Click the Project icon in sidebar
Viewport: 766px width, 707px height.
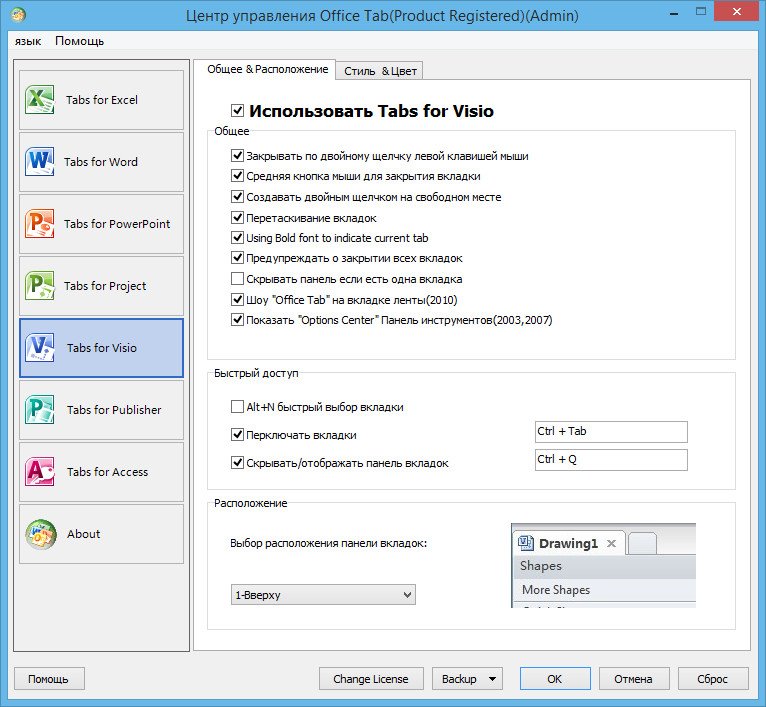(40, 285)
